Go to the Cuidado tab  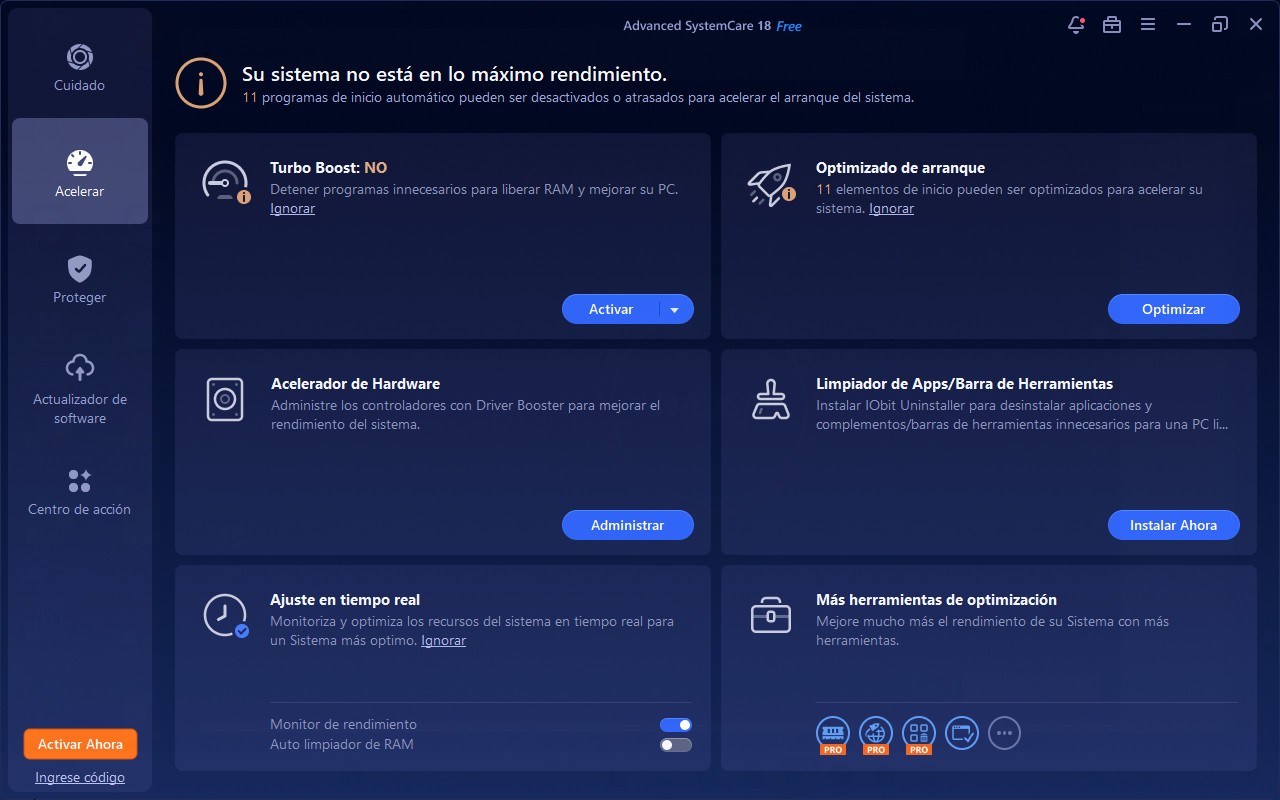(80, 66)
